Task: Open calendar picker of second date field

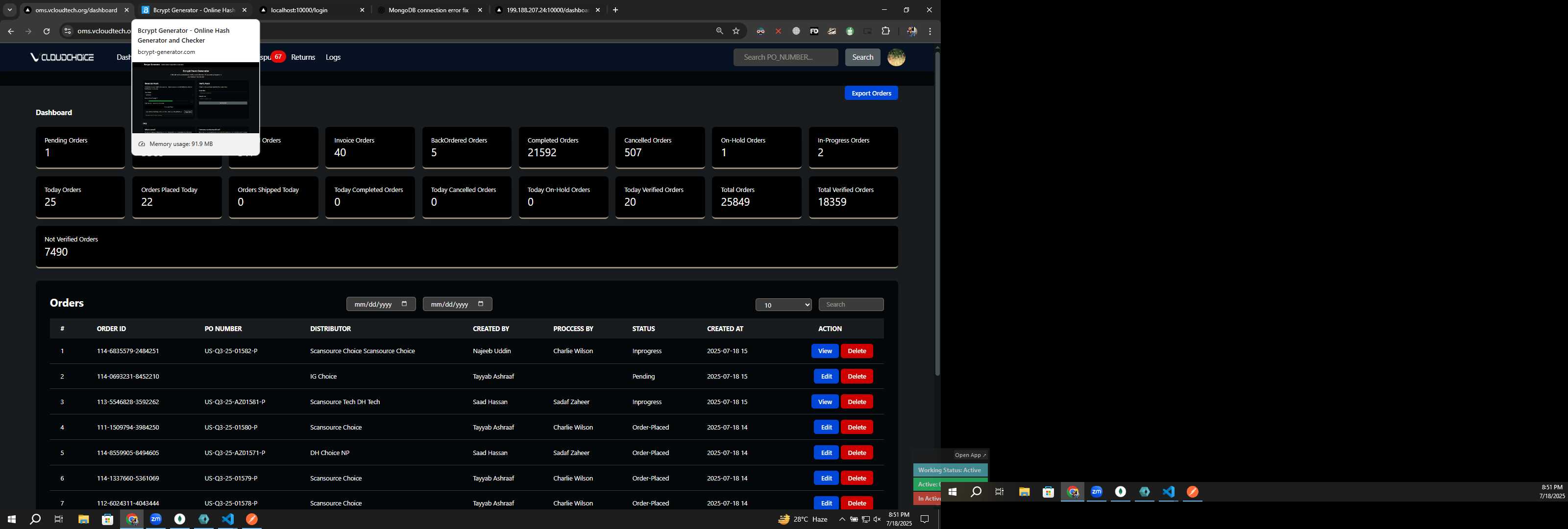Action: [481, 304]
